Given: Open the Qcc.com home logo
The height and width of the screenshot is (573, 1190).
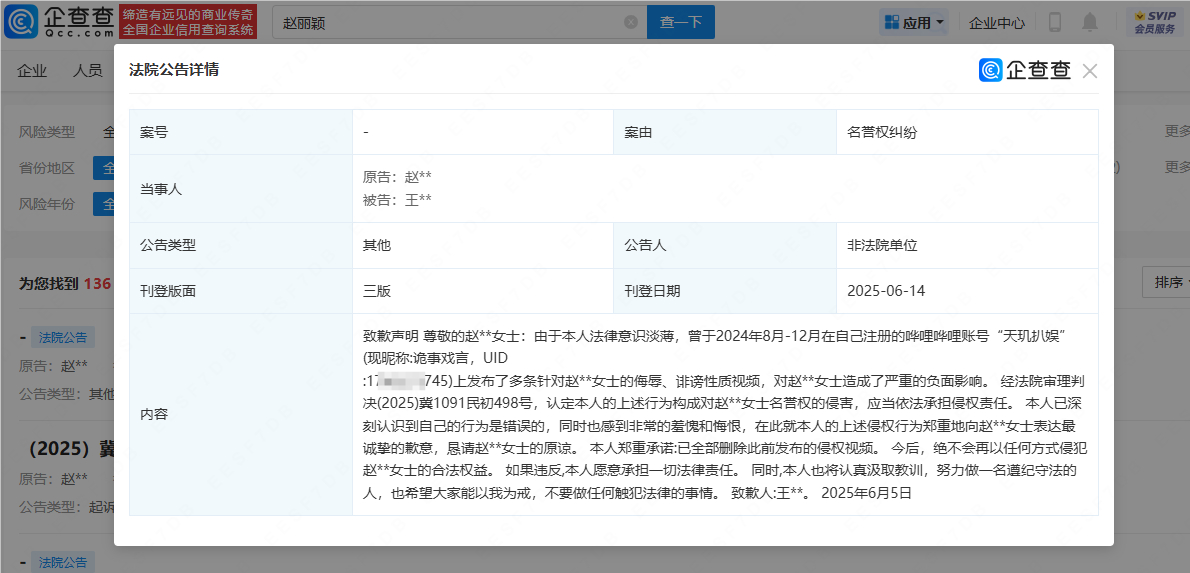Looking at the screenshot, I should click(59, 21).
